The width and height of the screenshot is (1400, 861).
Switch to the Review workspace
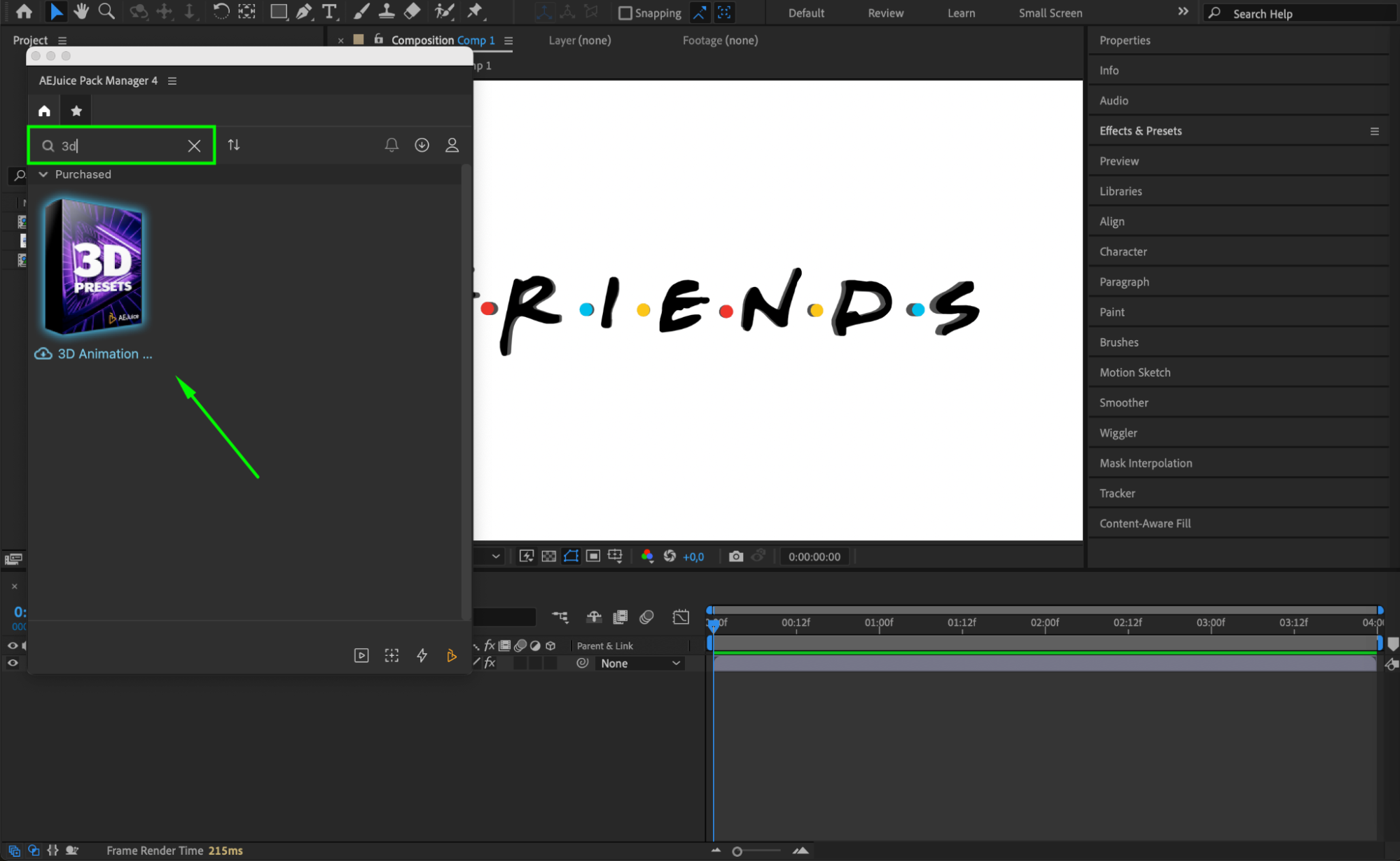point(885,13)
